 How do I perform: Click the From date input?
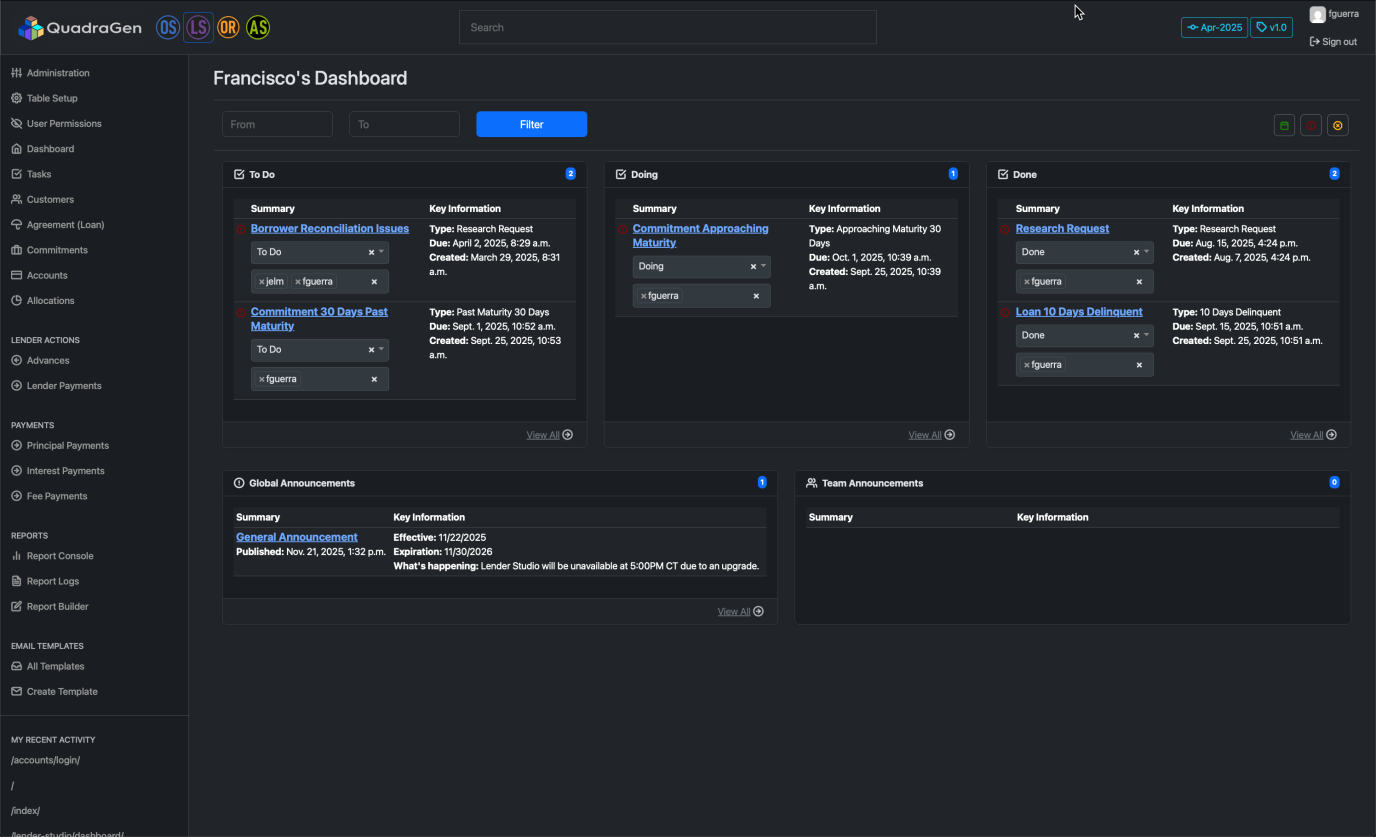pos(277,125)
